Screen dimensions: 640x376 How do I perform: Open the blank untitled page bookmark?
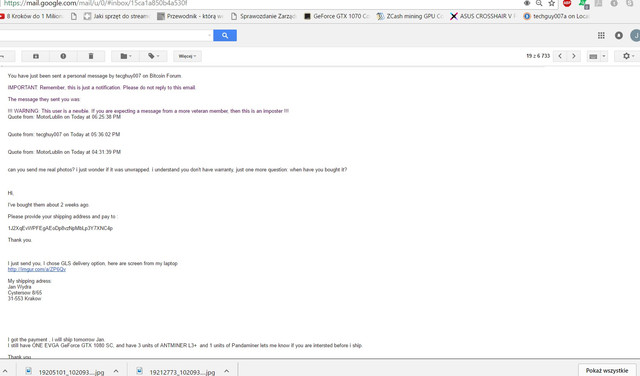pyautogui.click(x=74, y=16)
